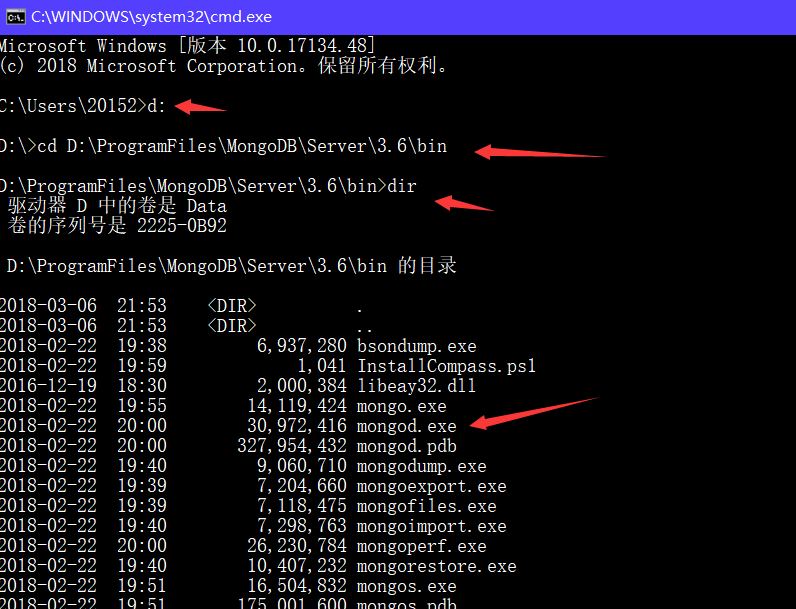Click the 'cd D:\ProgramFiles\MongoDB\Server\3.6\bin' command
This screenshot has width=796, height=609.
click(x=242, y=146)
